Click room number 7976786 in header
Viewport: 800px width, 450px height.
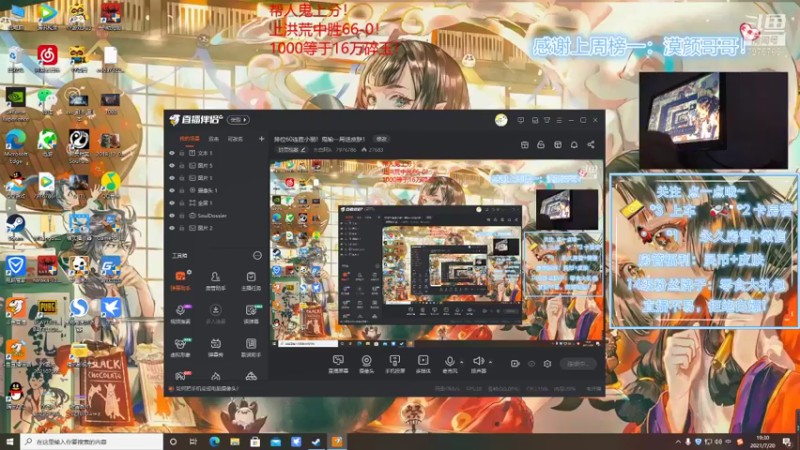coord(346,150)
